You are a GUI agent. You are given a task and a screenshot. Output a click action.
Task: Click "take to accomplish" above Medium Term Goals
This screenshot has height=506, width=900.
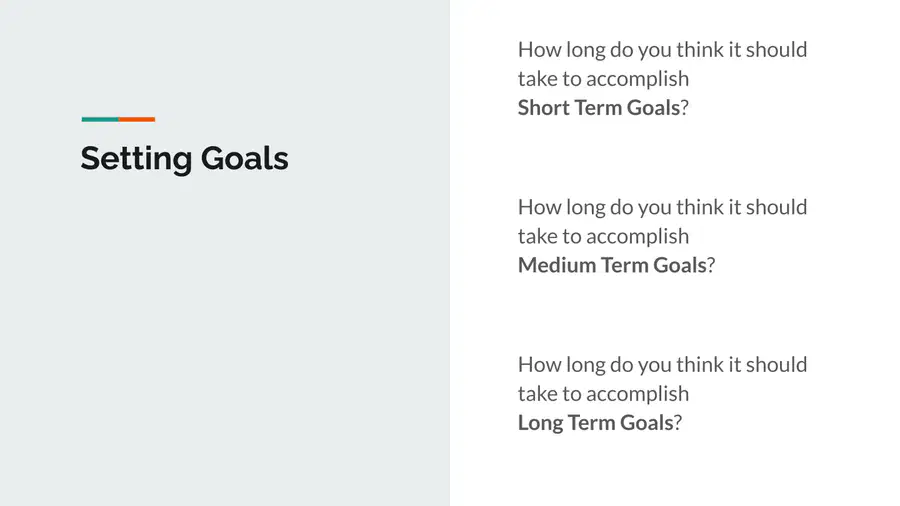pyautogui.click(x=603, y=237)
